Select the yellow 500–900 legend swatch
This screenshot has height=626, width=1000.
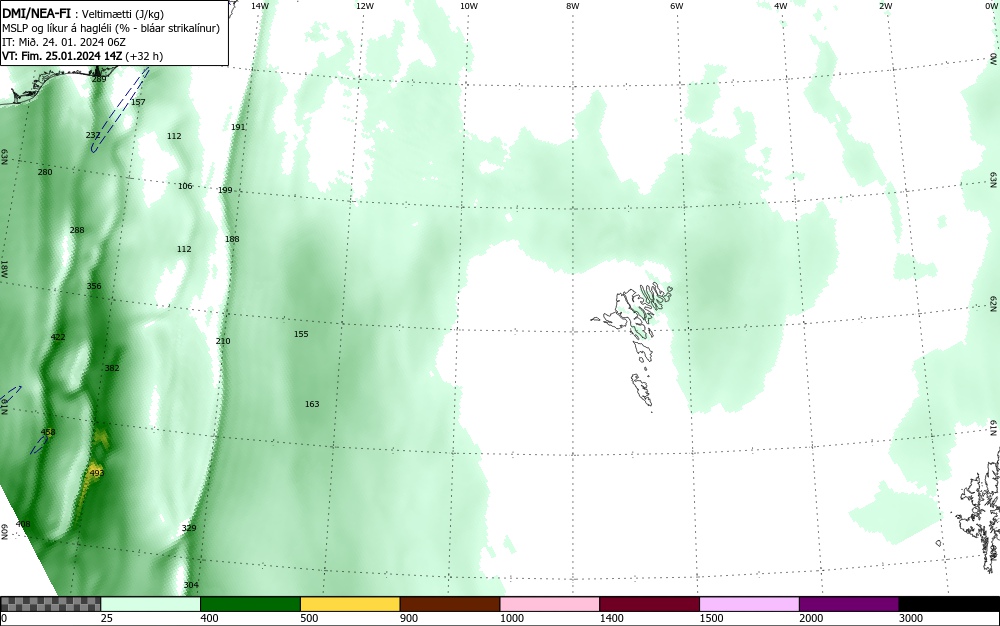click(x=350, y=604)
